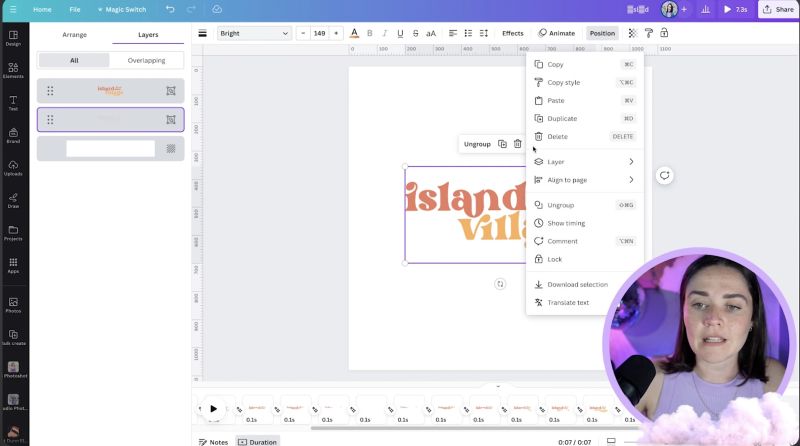This screenshot has height=446, width=800.
Task: Choose Paste from the context menu
Action: (x=585, y=101)
